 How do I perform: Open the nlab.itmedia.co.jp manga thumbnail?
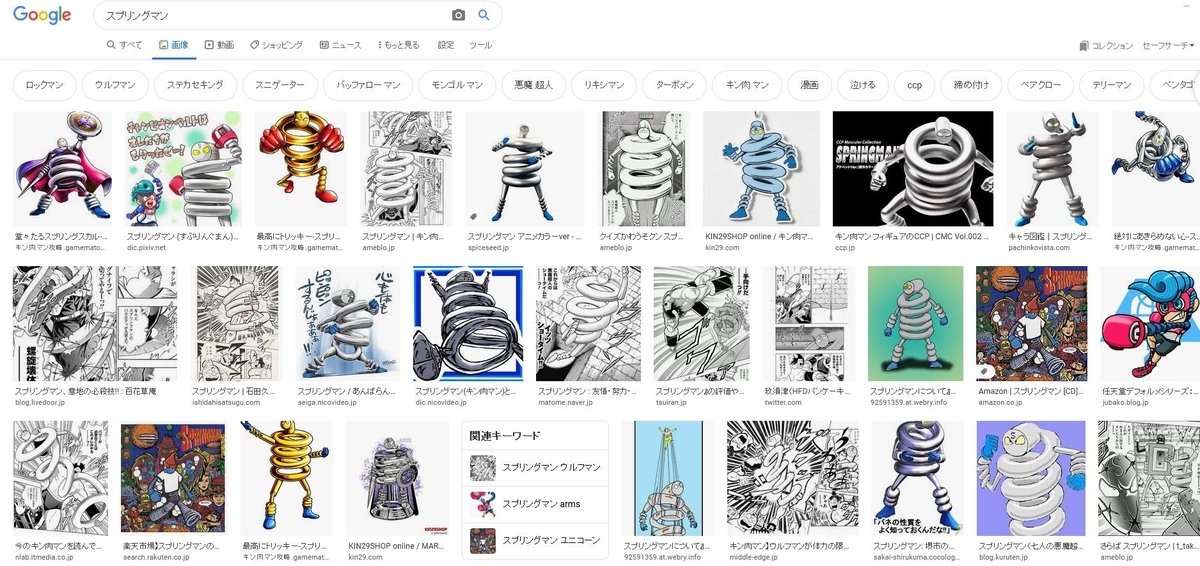point(60,479)
